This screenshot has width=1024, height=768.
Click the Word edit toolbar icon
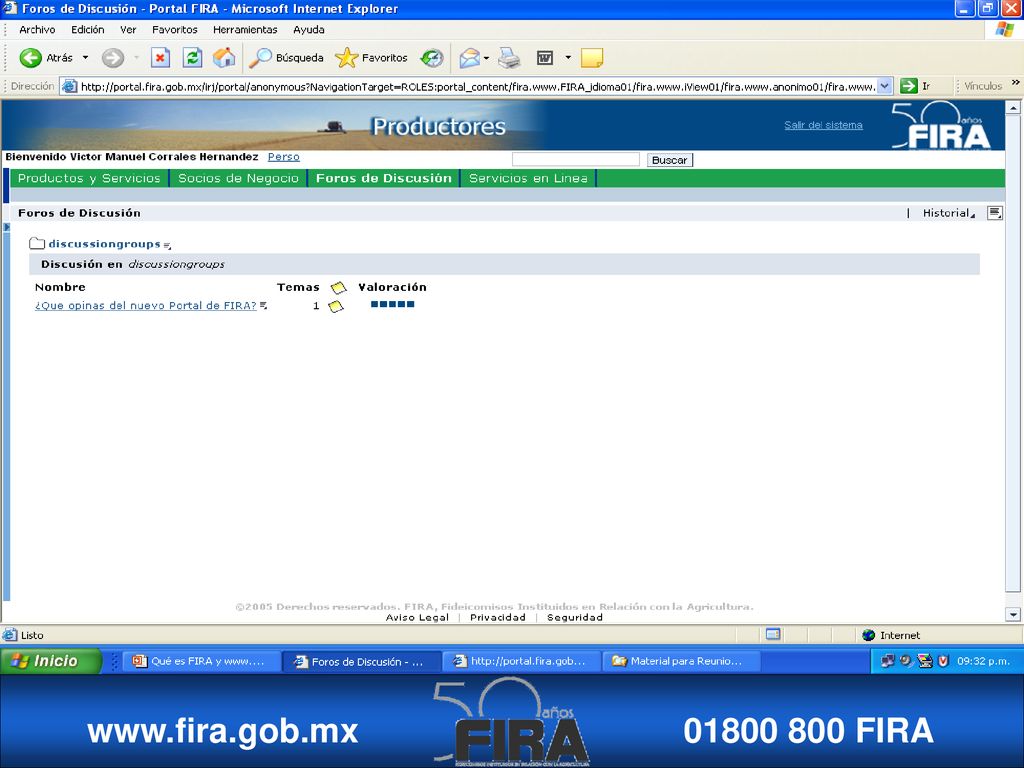pos(545,58)
